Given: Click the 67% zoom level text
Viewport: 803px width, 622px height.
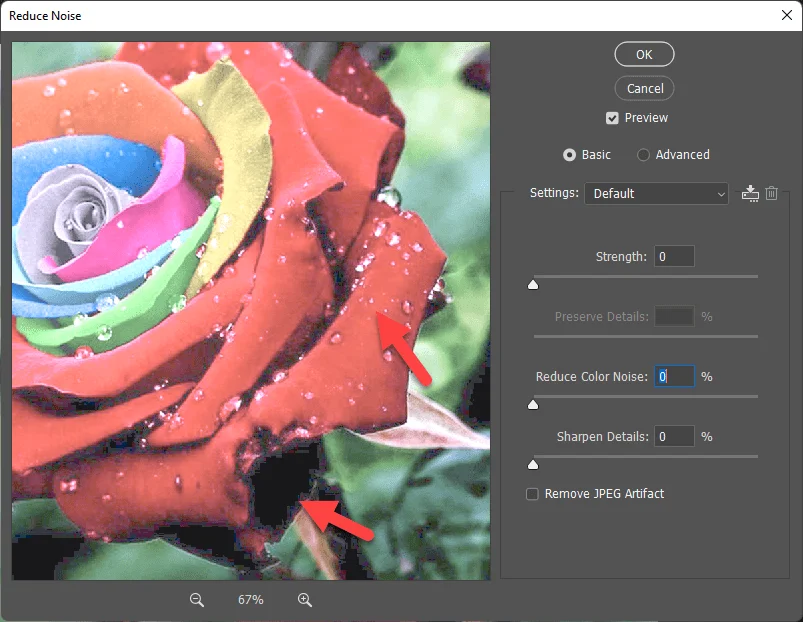Looking at the screenshot, I should (x=250, y=600).
